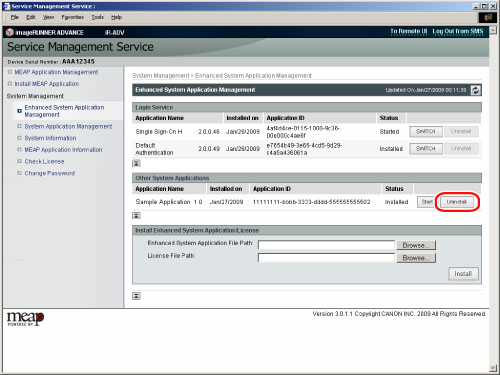This screenshot has height=375, width=500.
Task: Click the Sample Application ID value
Action: coord(311,202)
